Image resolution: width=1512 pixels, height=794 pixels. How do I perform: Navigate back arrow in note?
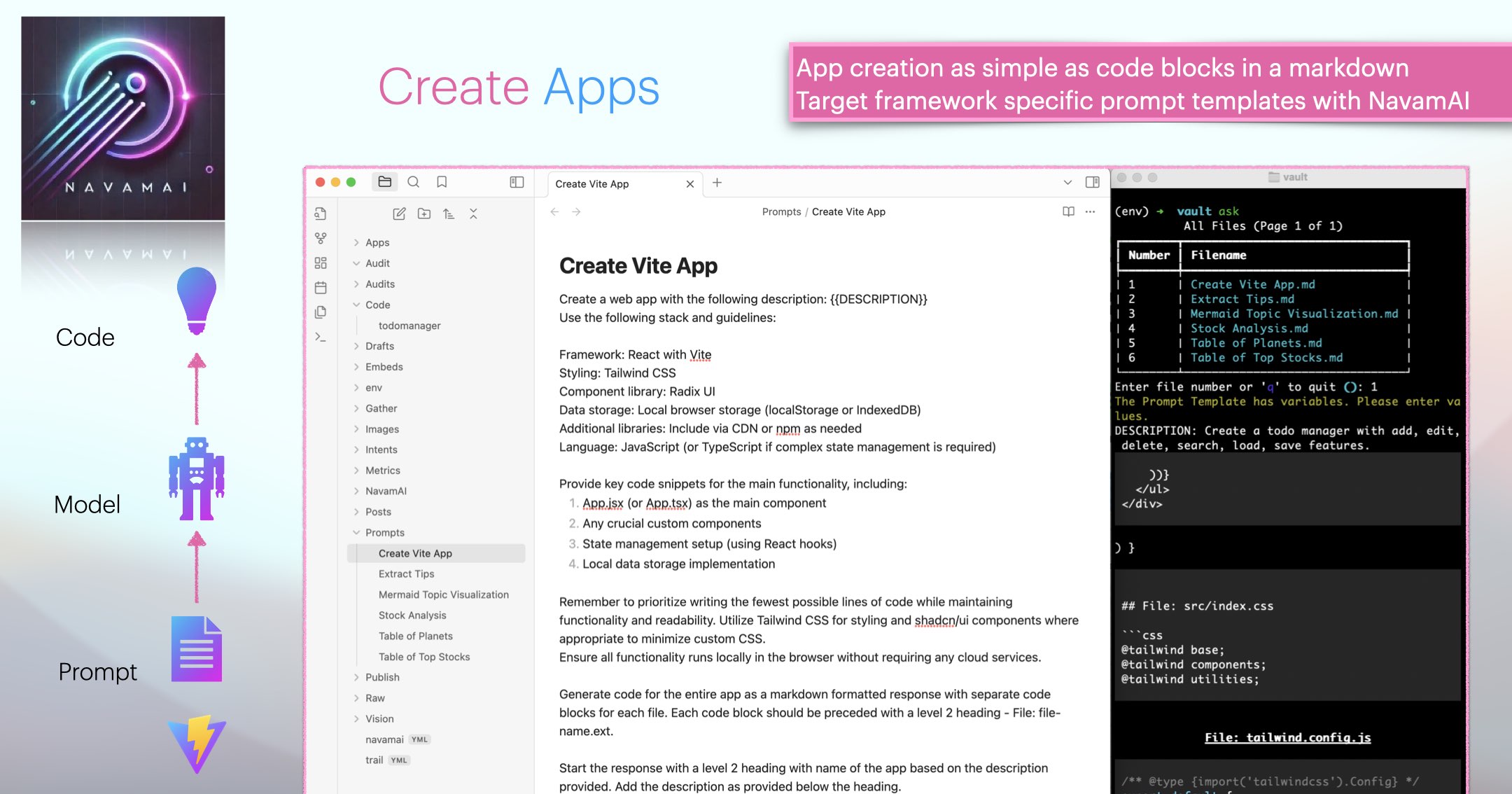554,211
